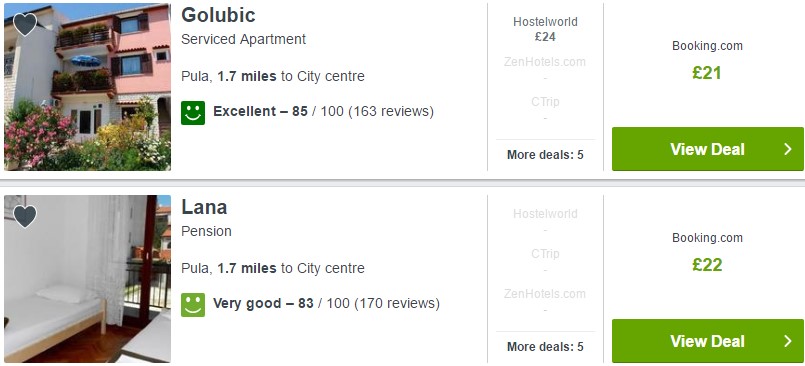Select the Hostelworld £24 offer for Golubic
This screenshot has width=805, height=366.
coord(545,29)
